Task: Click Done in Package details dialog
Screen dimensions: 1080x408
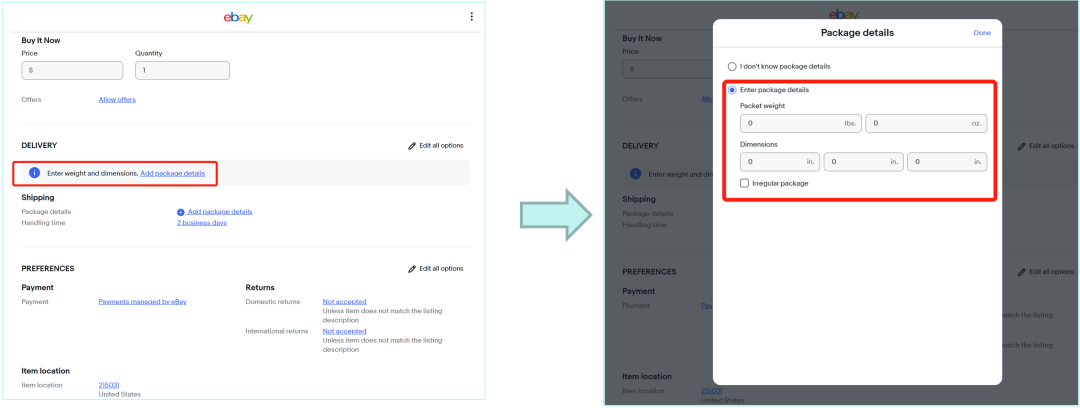Action: pos(982,33)
